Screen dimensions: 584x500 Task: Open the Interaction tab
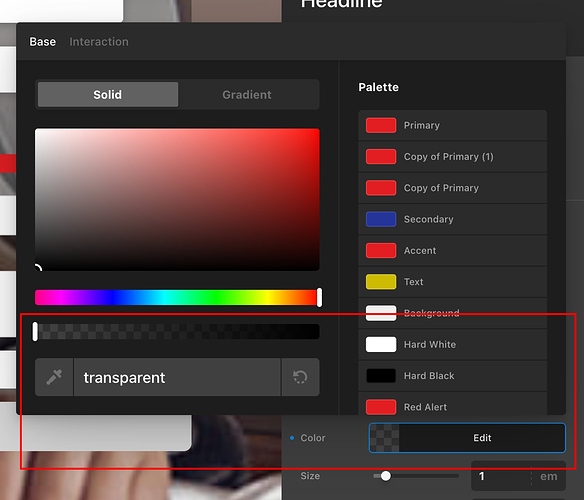99,42
